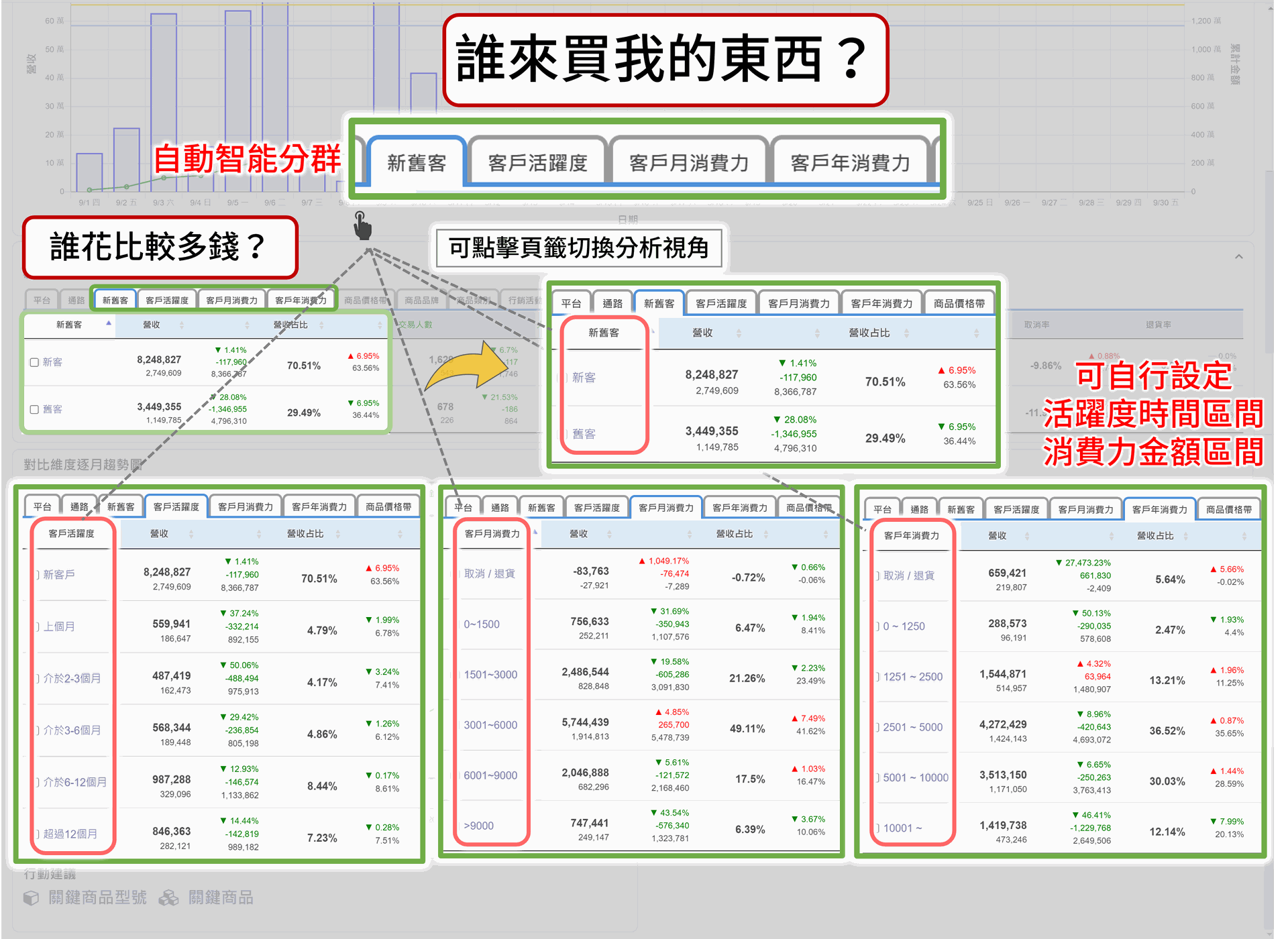The image size is (1288, 939).
Task: Select active 客戶月消費力 tab in bottom-middle panel
Action: [665, 507]
